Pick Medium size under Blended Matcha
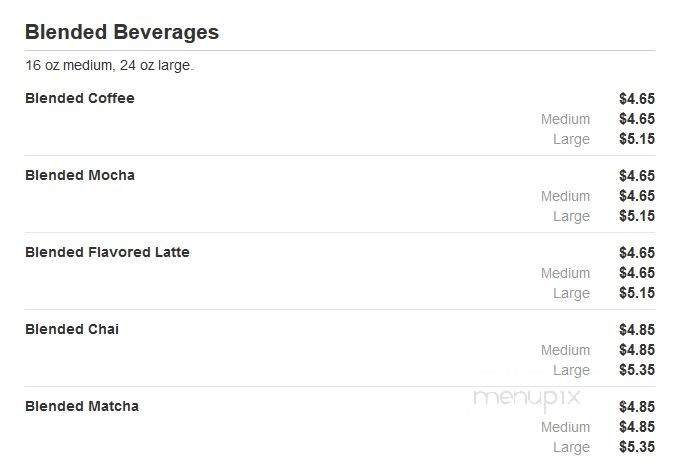Viewport: 688px width, 466px height. click(x=565, y=427)
